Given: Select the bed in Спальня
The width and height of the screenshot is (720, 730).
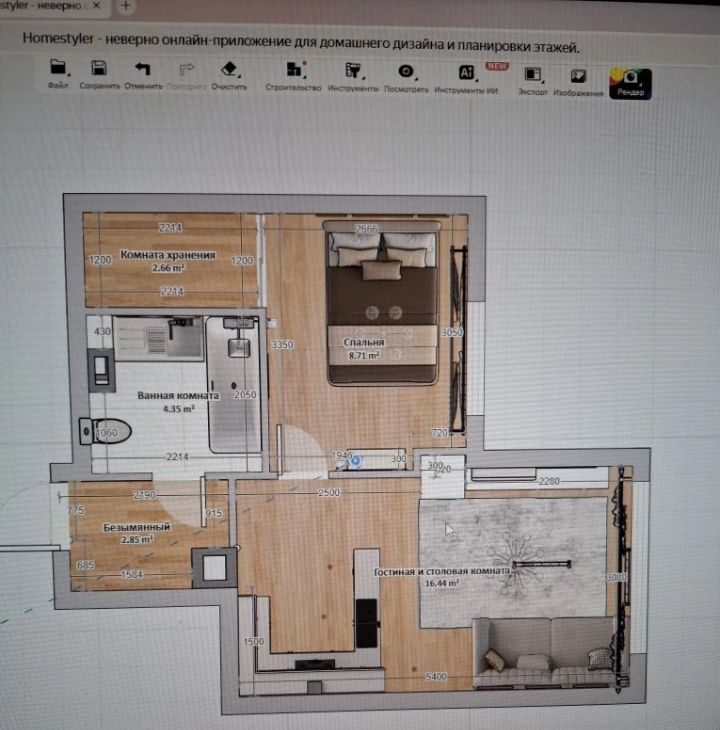Looking at the screenshot, I should click(382, 305).
